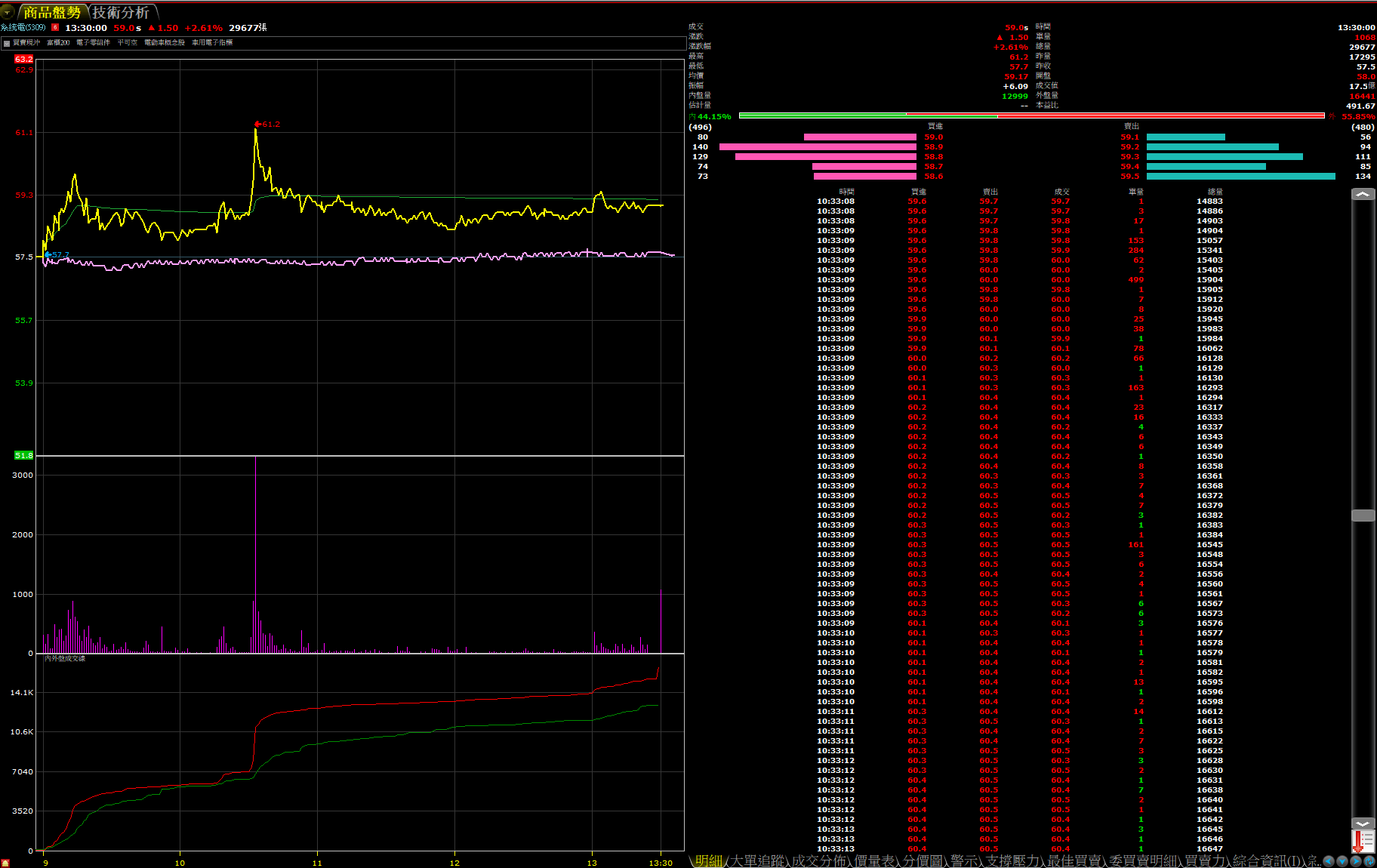The width and height of the screenshot is (1377, 868).
Task: Click the blue left-arrow tab navigation icon
Action: pyautogui.click(x=1329, y=861)
